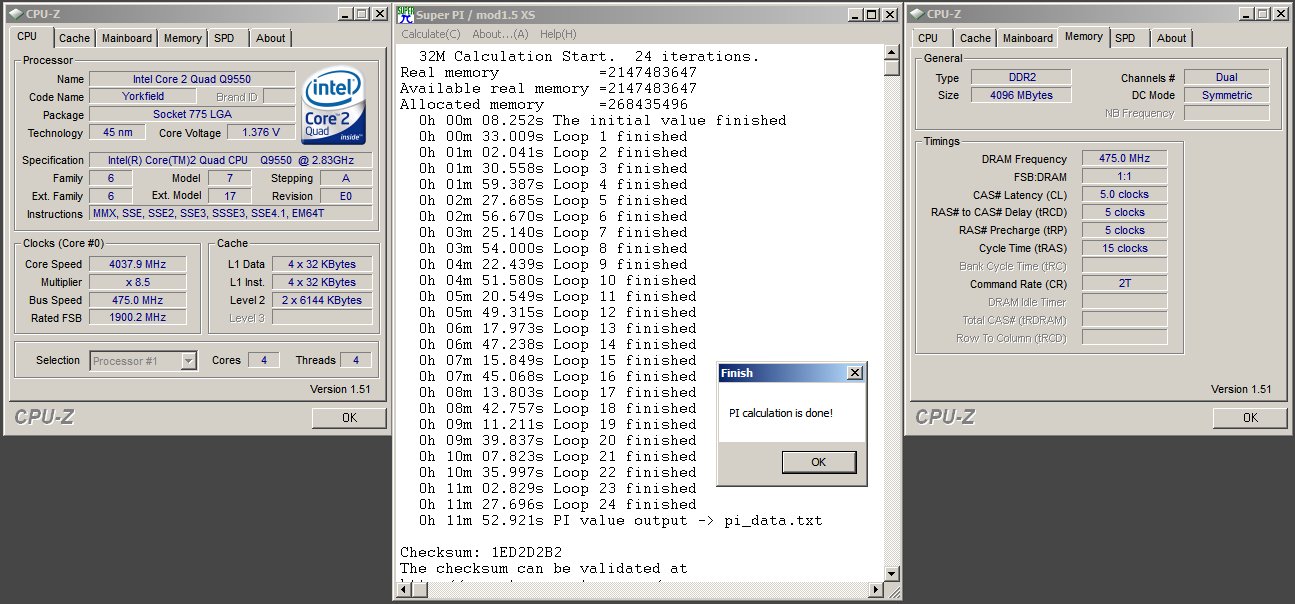
Task: Click the Super PI horizontal scrollbar left arrow
Action: tap(404, 591)
